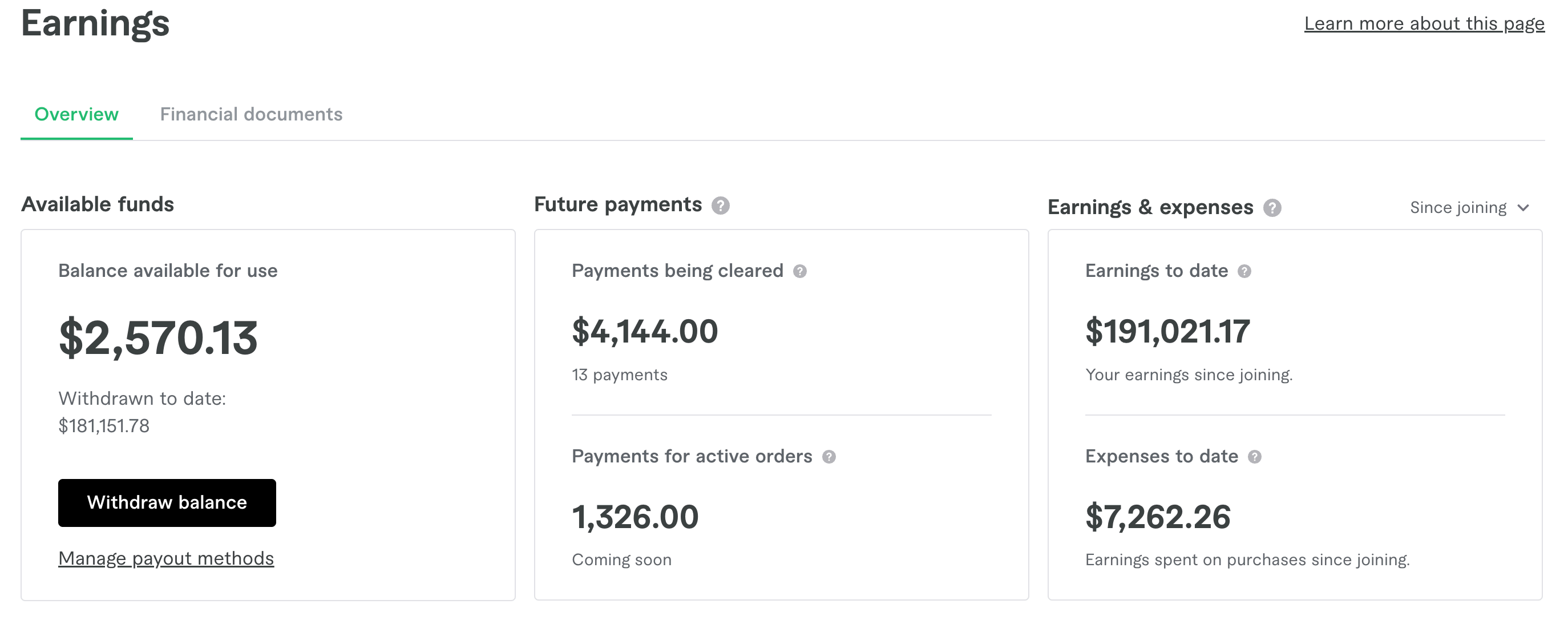1568x620 pixels.
Task: Click the Withdraw balance button
Action: click(x=167, y=503)
